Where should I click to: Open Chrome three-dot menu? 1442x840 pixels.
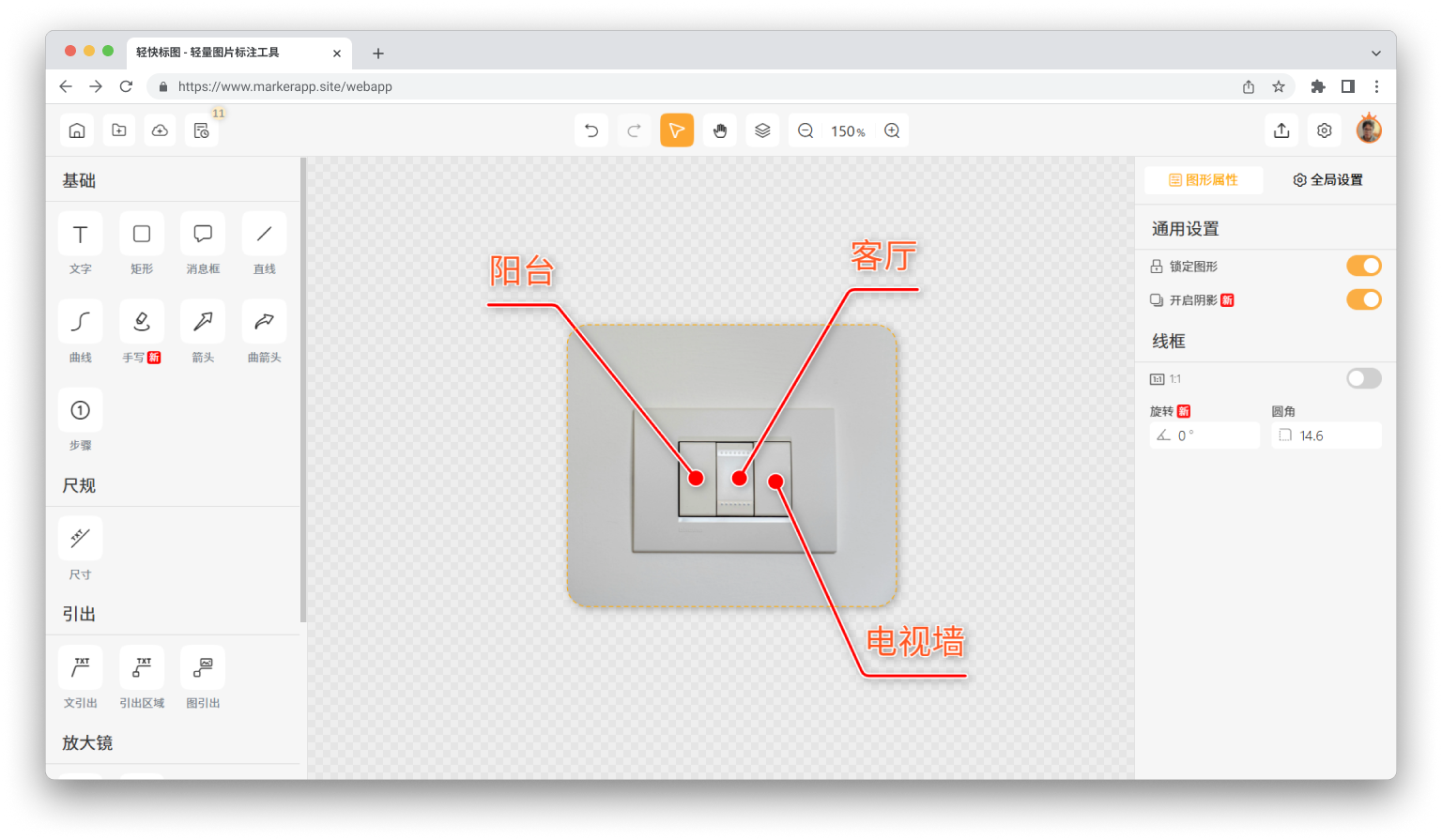tap(1377, 86)
